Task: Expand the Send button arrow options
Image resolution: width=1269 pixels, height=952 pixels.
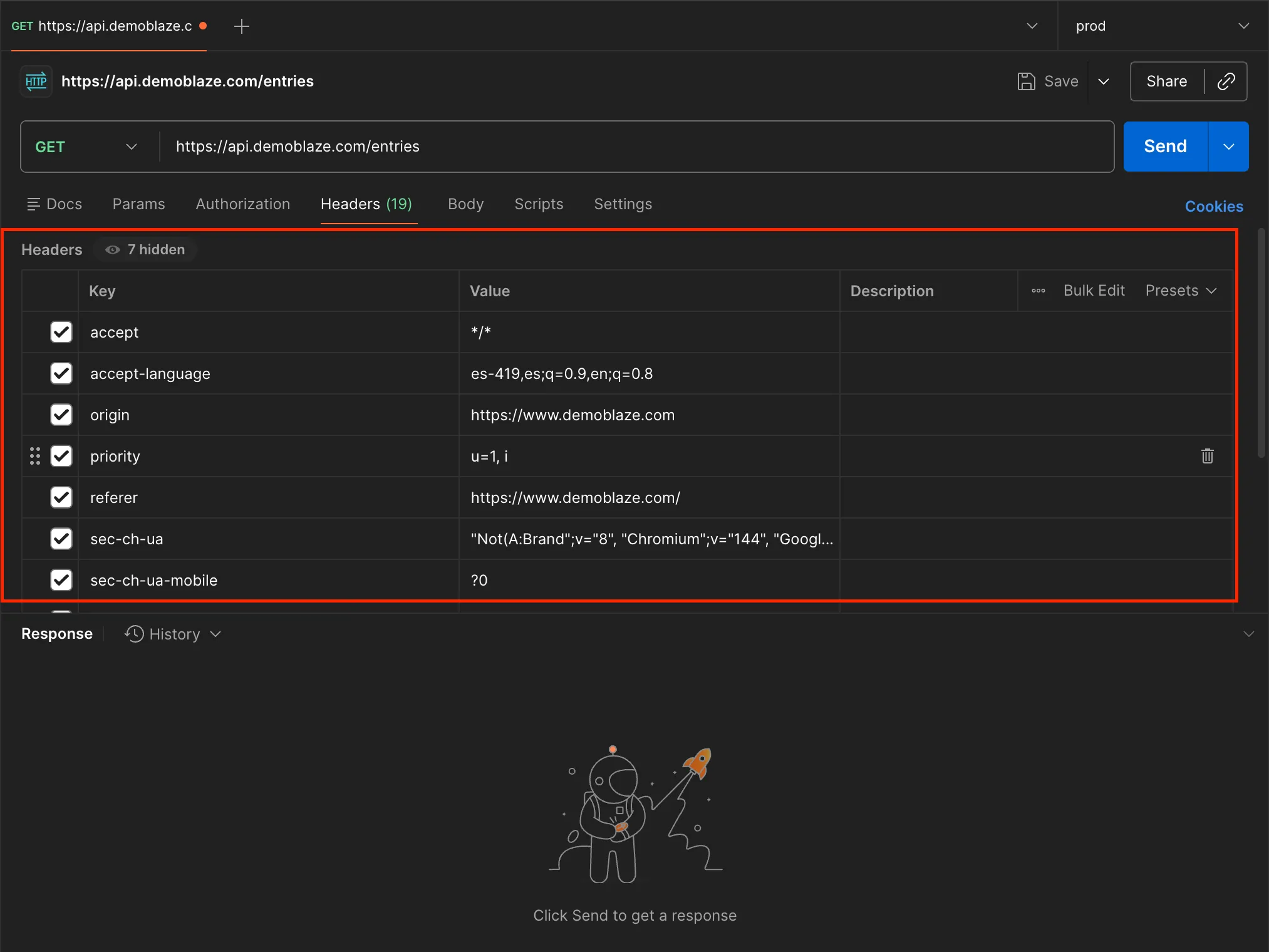Action: coord(1228,147)
